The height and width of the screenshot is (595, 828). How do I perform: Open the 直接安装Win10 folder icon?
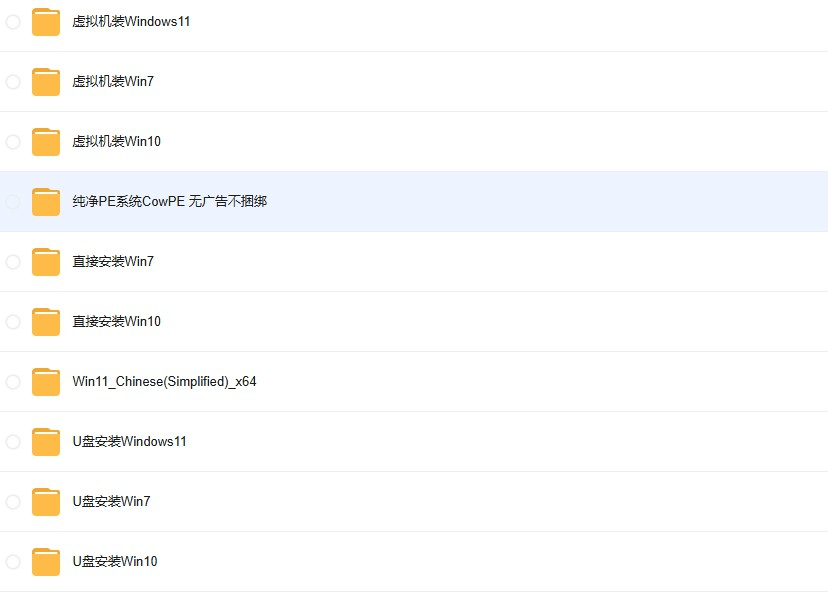click(x=46, y=322)
